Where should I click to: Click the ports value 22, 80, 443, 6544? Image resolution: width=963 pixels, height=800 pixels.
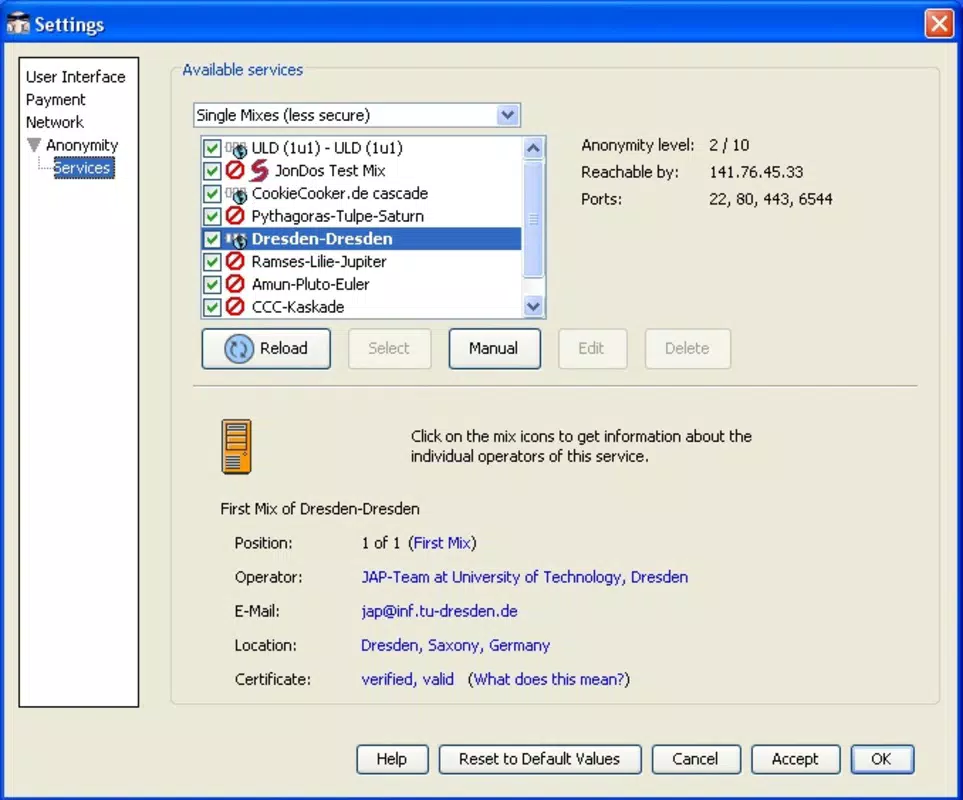[x=771, y=199]
